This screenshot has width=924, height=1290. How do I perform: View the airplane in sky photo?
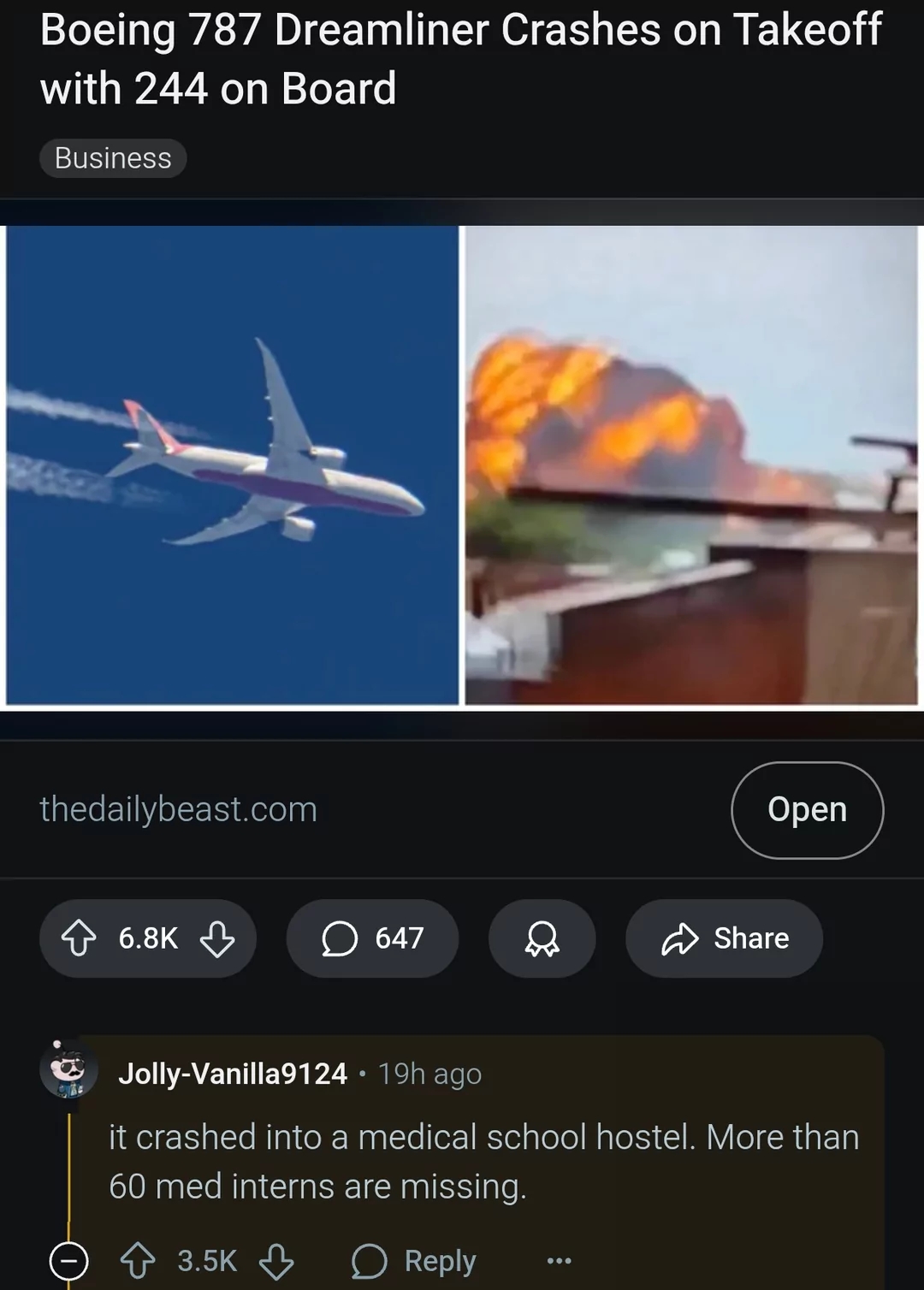point(232,465)
